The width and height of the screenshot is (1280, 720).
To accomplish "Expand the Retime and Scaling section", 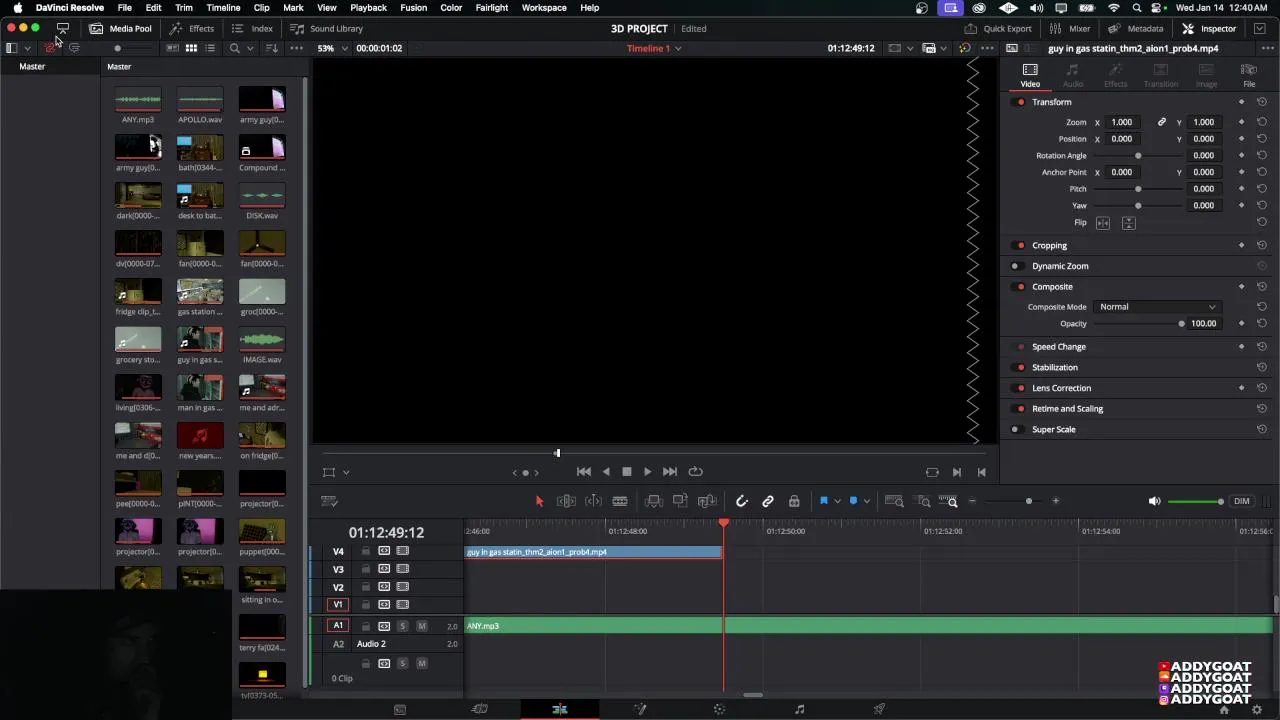I will (1067, 409).
